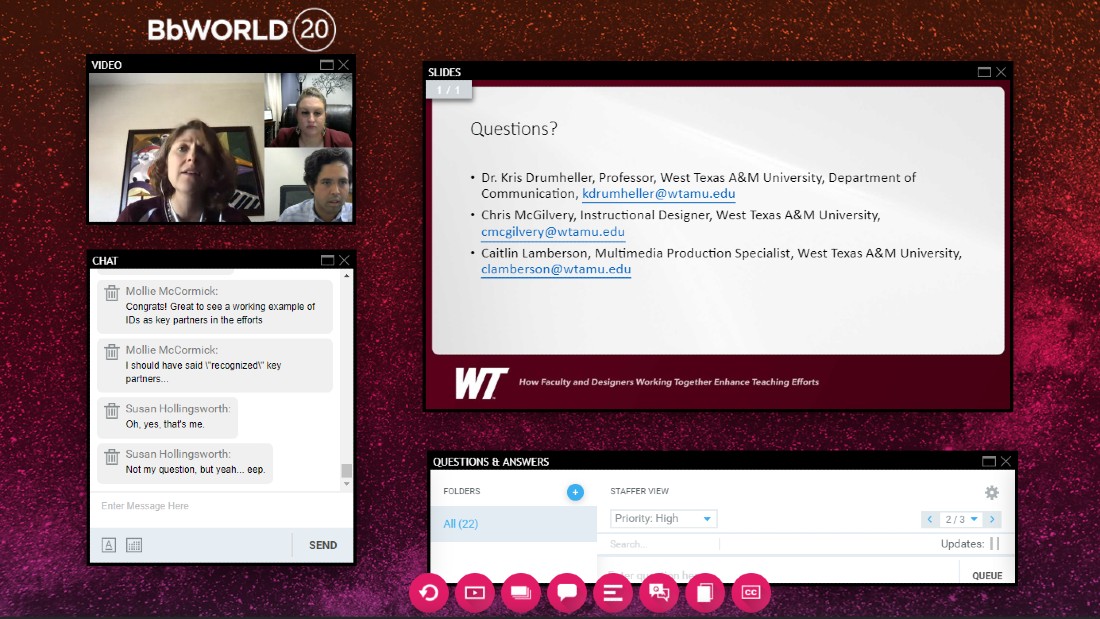Open the kdrumheller@wtamu.edu email link
1100x619 pixels.
(659, 194)
